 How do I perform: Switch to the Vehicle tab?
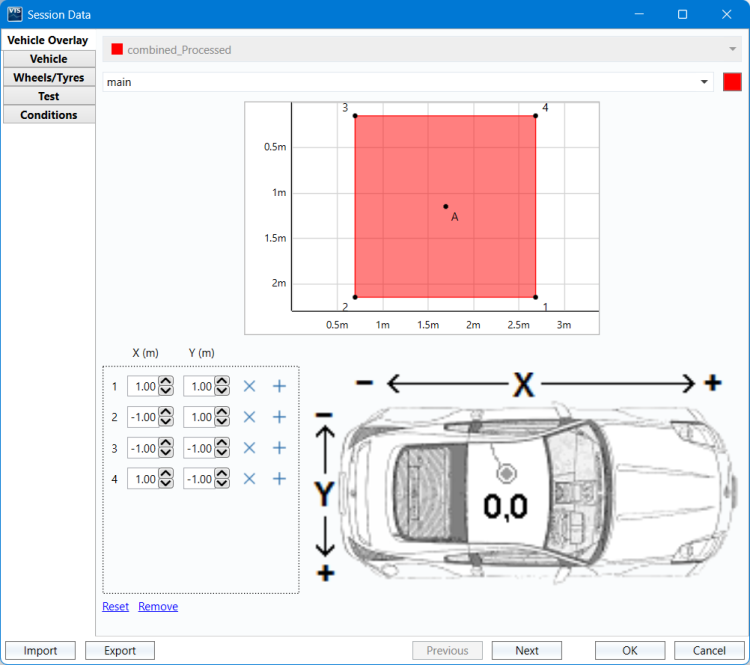click(49, 59)
